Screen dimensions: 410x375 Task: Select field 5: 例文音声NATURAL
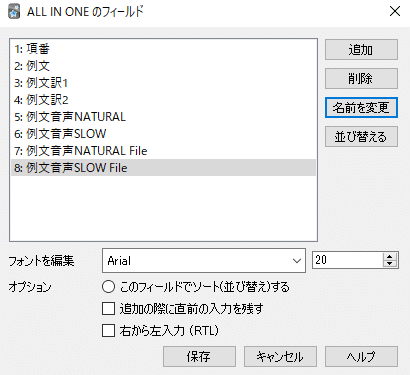[x=163, y=117]
